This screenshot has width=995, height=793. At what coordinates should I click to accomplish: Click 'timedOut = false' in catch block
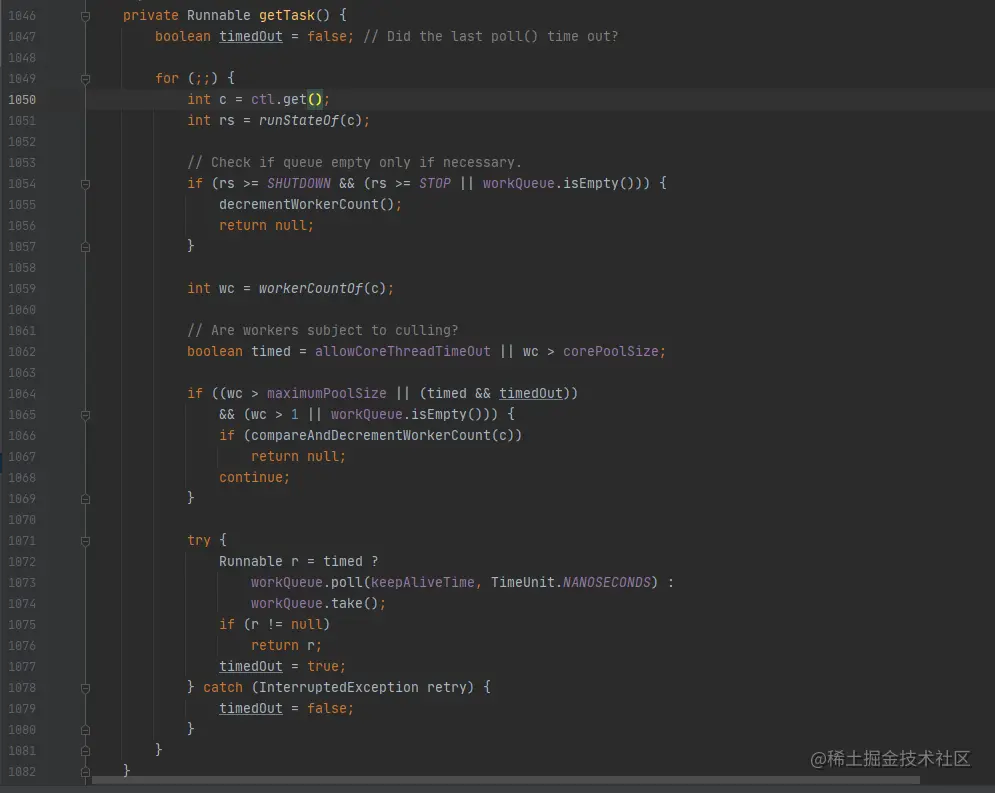tap(283, 708)
